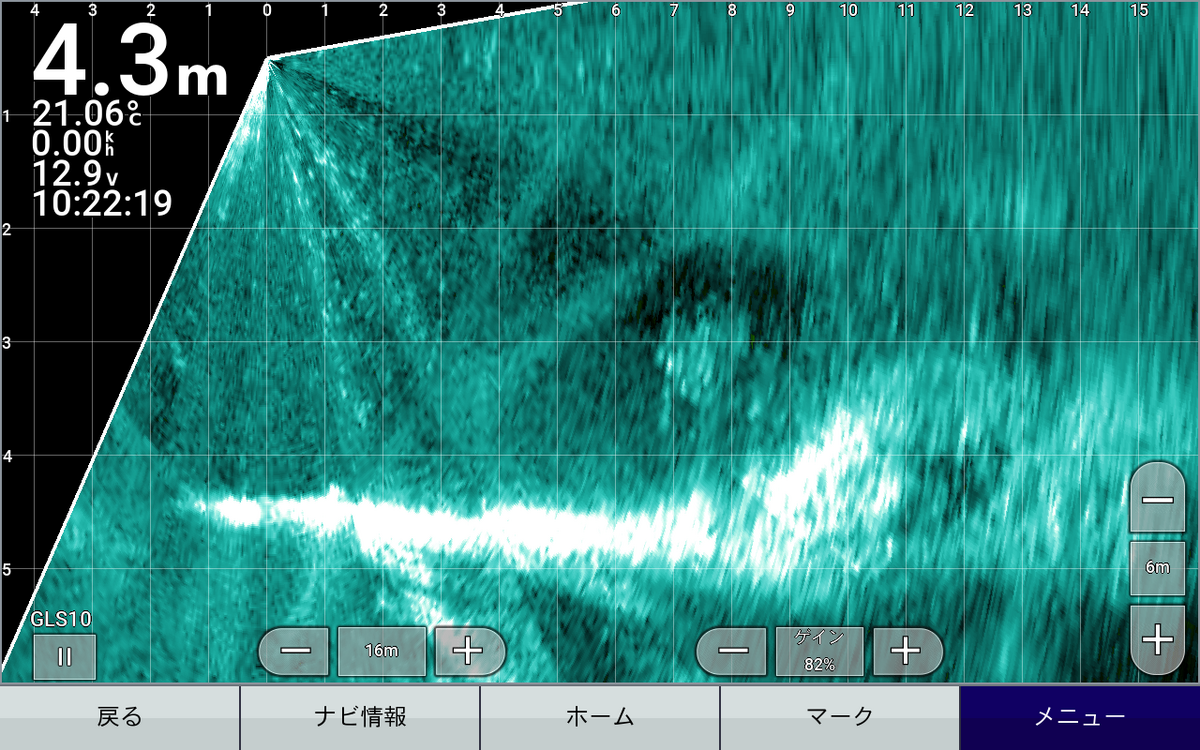
Task: Open the メニュー menu
Action: [1080, 717]
